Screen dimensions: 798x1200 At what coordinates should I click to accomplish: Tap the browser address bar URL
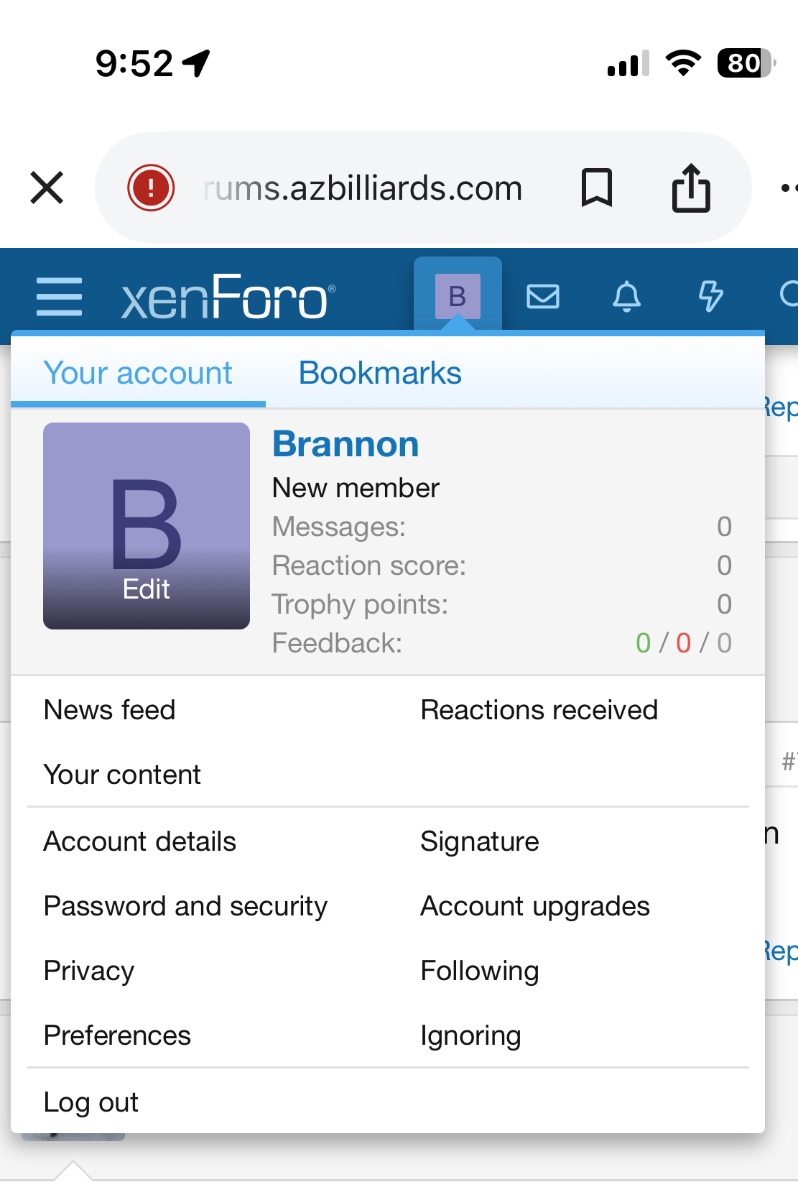pyautogui.click(x=362, y=188)
